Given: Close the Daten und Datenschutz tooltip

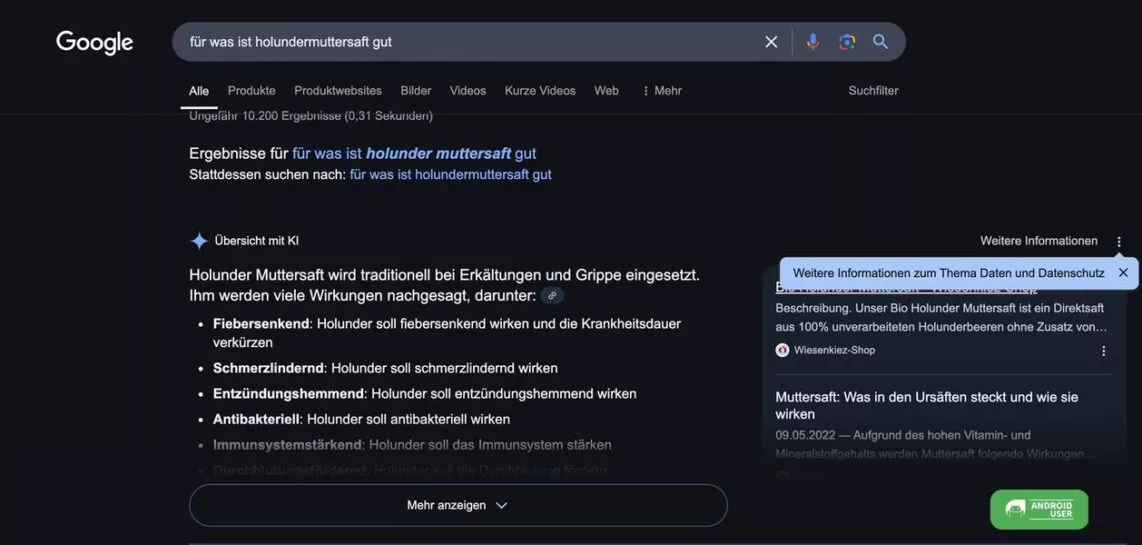Looking at the screenshot, I should point(1123,272).
